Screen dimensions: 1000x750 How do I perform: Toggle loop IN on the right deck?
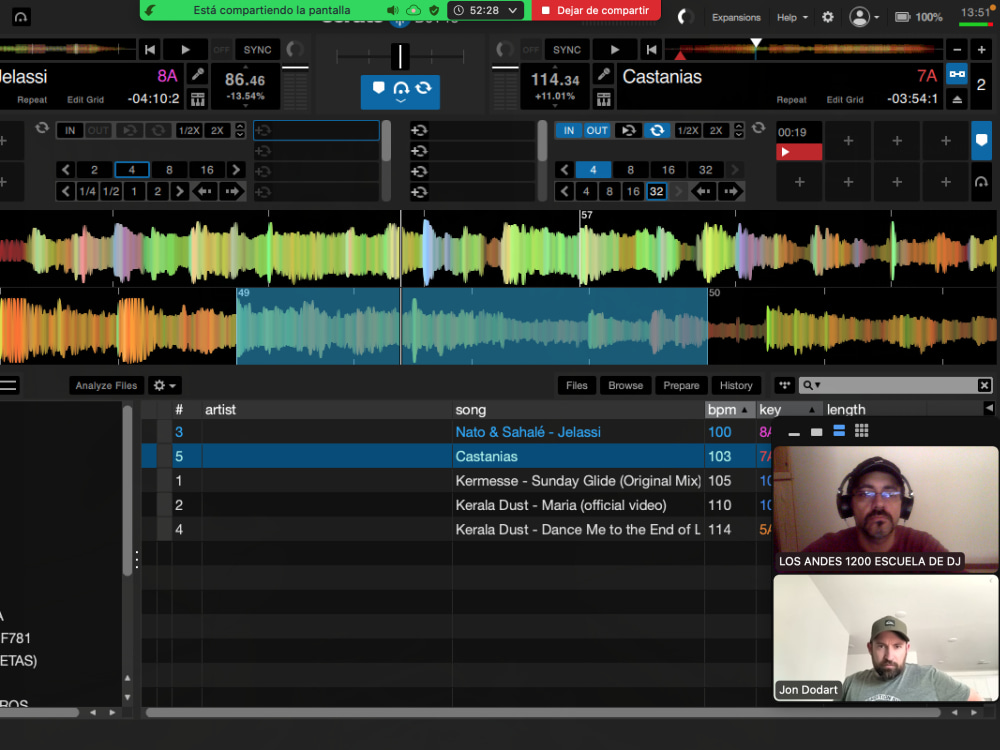[x=569, y=131]
